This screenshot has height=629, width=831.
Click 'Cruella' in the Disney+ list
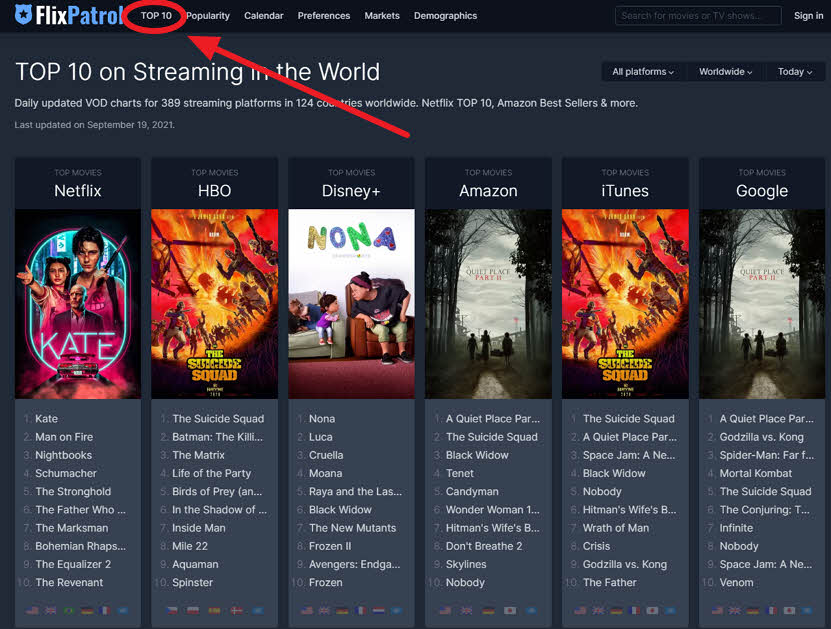[326, 455]
